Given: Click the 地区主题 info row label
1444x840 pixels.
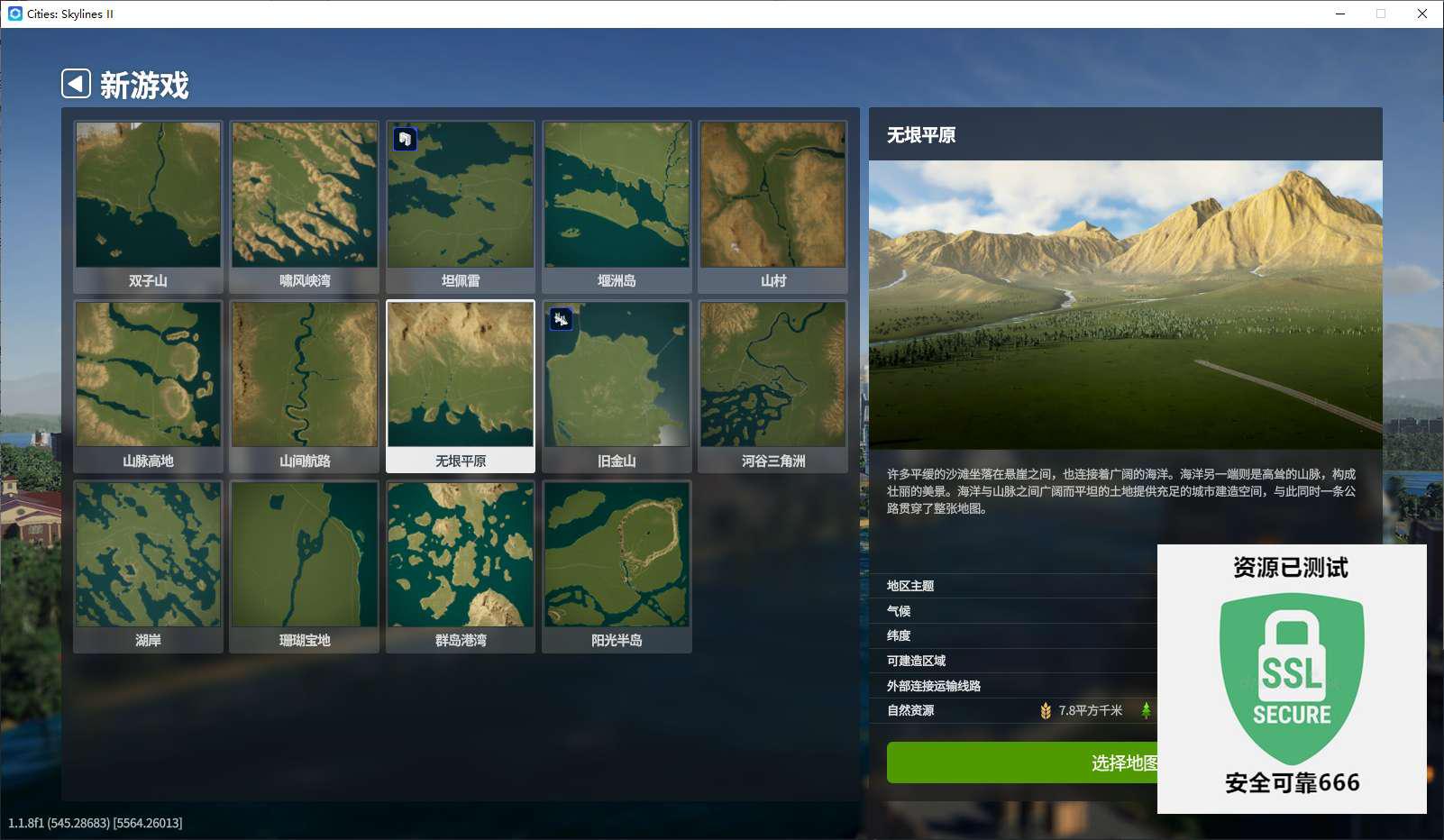Looking at the screenshot, I should 910,586.
